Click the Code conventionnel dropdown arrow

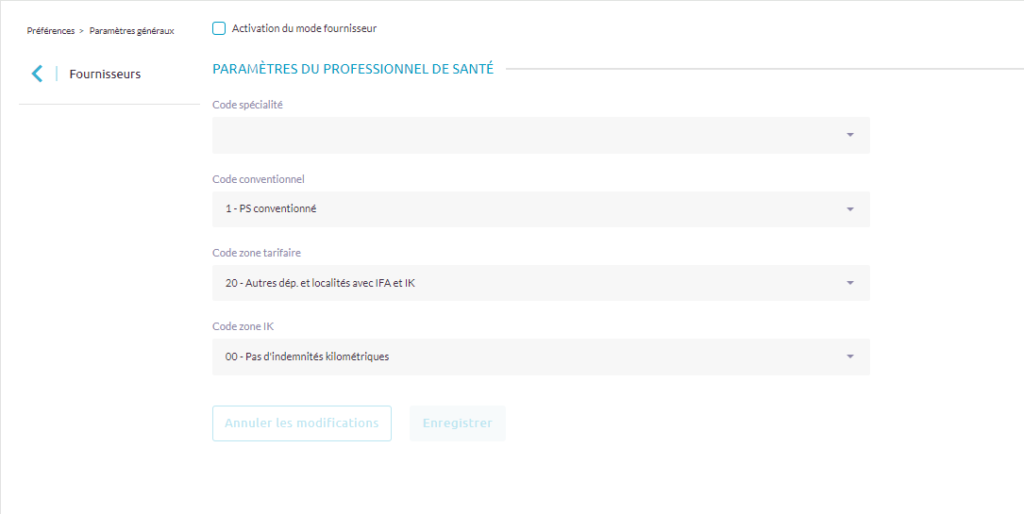click(849, 209)
